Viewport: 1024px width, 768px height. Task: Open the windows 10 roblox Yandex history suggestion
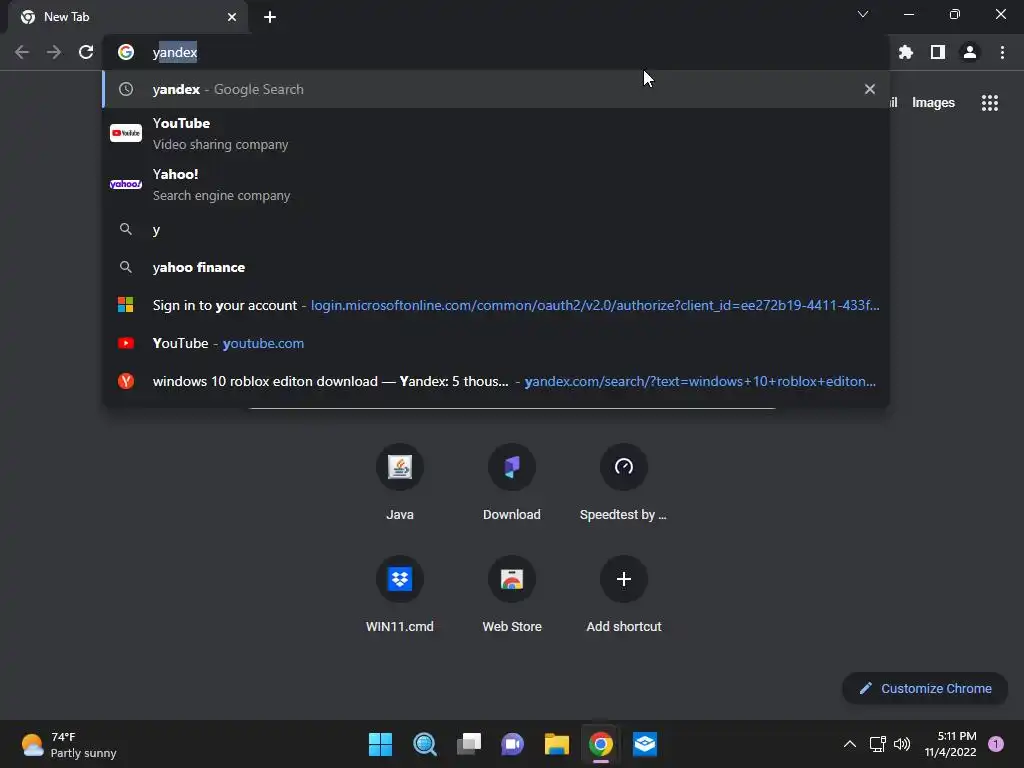click(x=496, y=381)
